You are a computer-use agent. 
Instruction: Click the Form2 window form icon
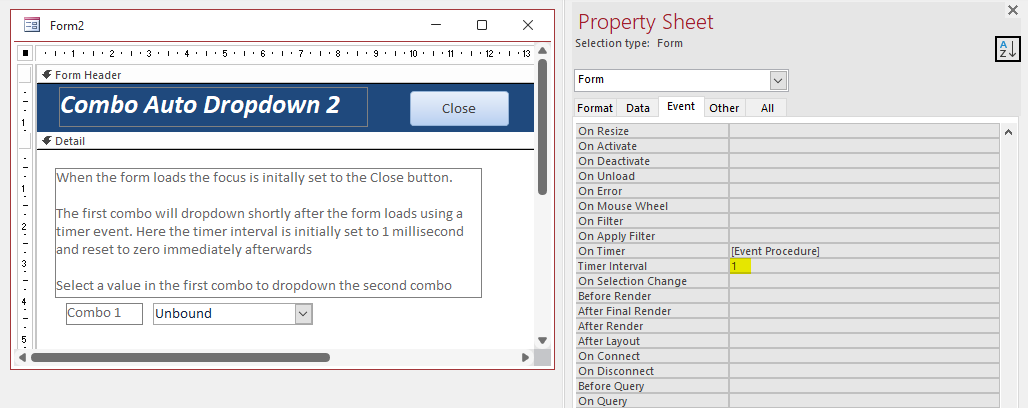[31, 26]
